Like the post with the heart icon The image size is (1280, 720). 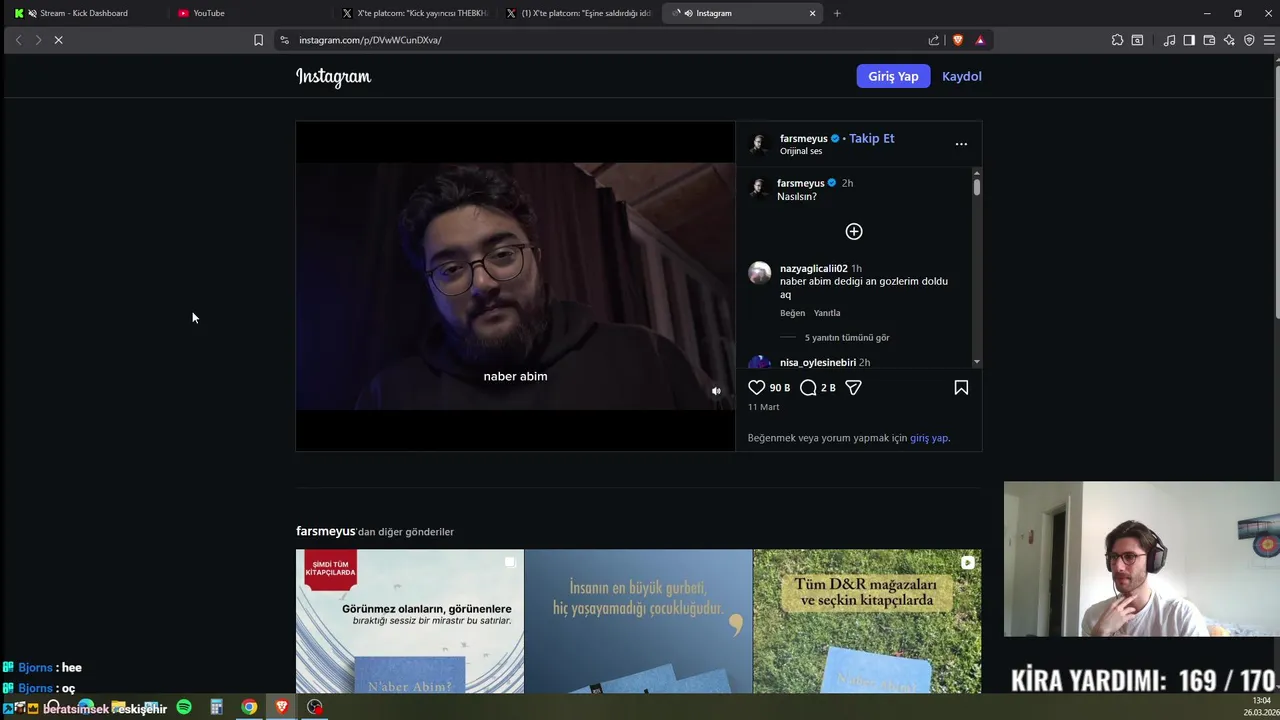pos(757,387)
